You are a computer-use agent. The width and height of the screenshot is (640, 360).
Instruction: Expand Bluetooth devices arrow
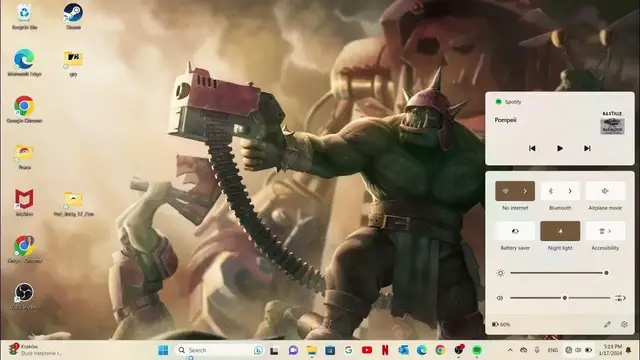click(570, 191)
